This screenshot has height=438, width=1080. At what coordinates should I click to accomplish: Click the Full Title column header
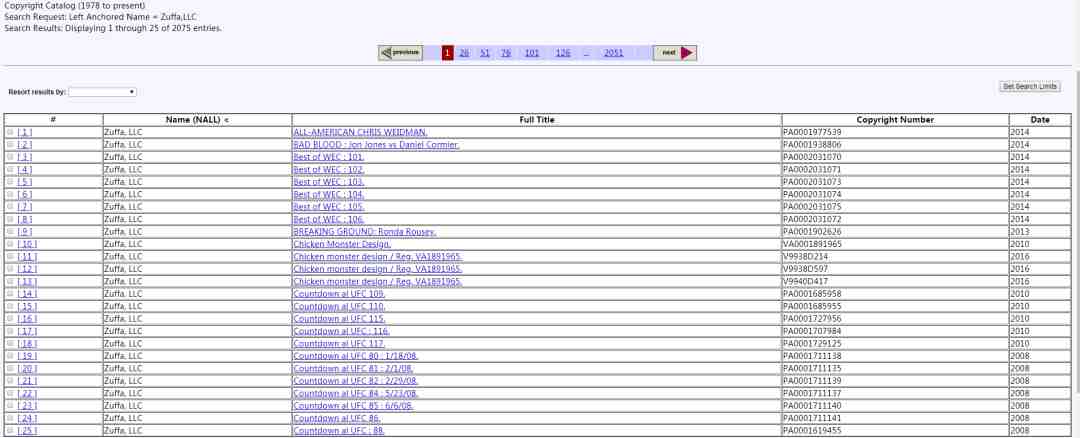[537, 120]
